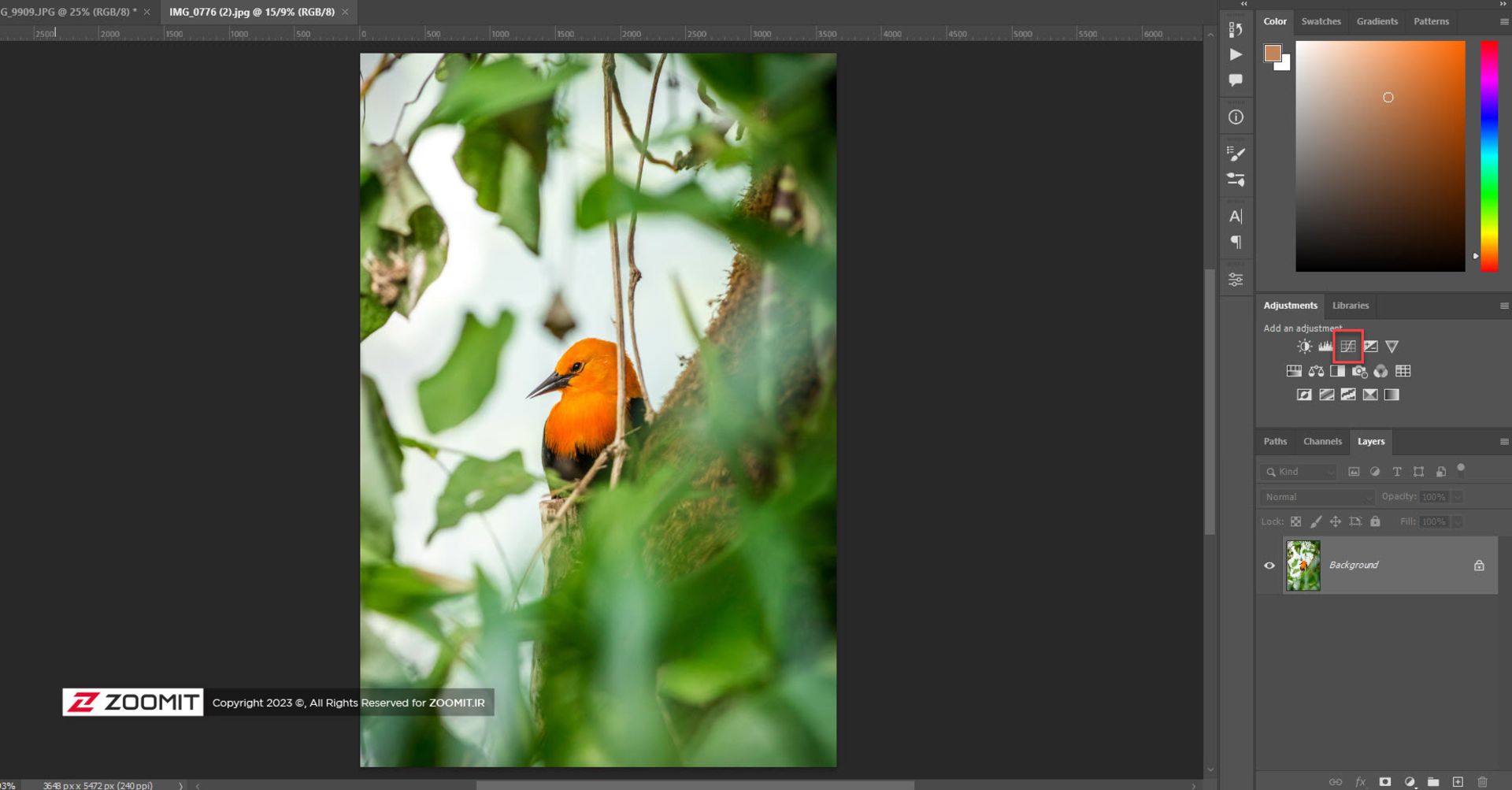Open the Character panel icon
This screenshot has height=790, width=1512.
1236,217
